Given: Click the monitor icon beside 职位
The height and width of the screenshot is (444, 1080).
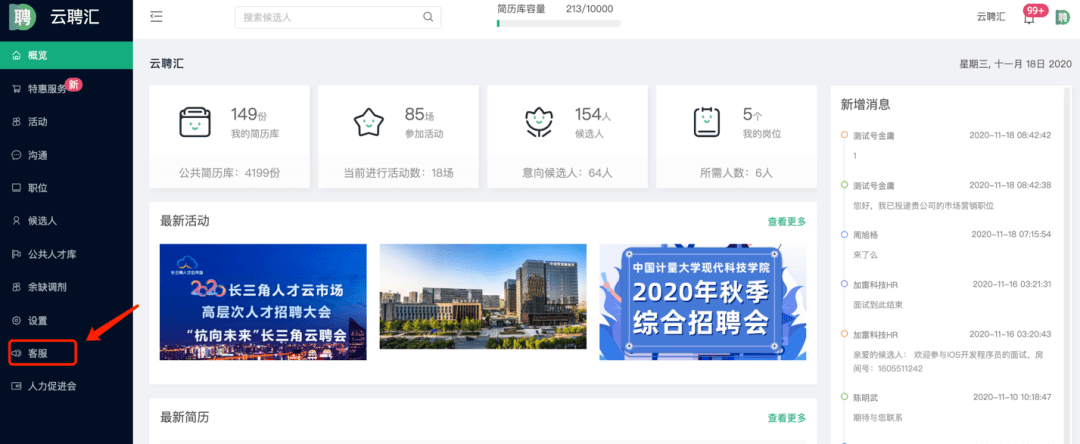Looking at the screenshot, I should pyautogui.click(x=17, y=188).
